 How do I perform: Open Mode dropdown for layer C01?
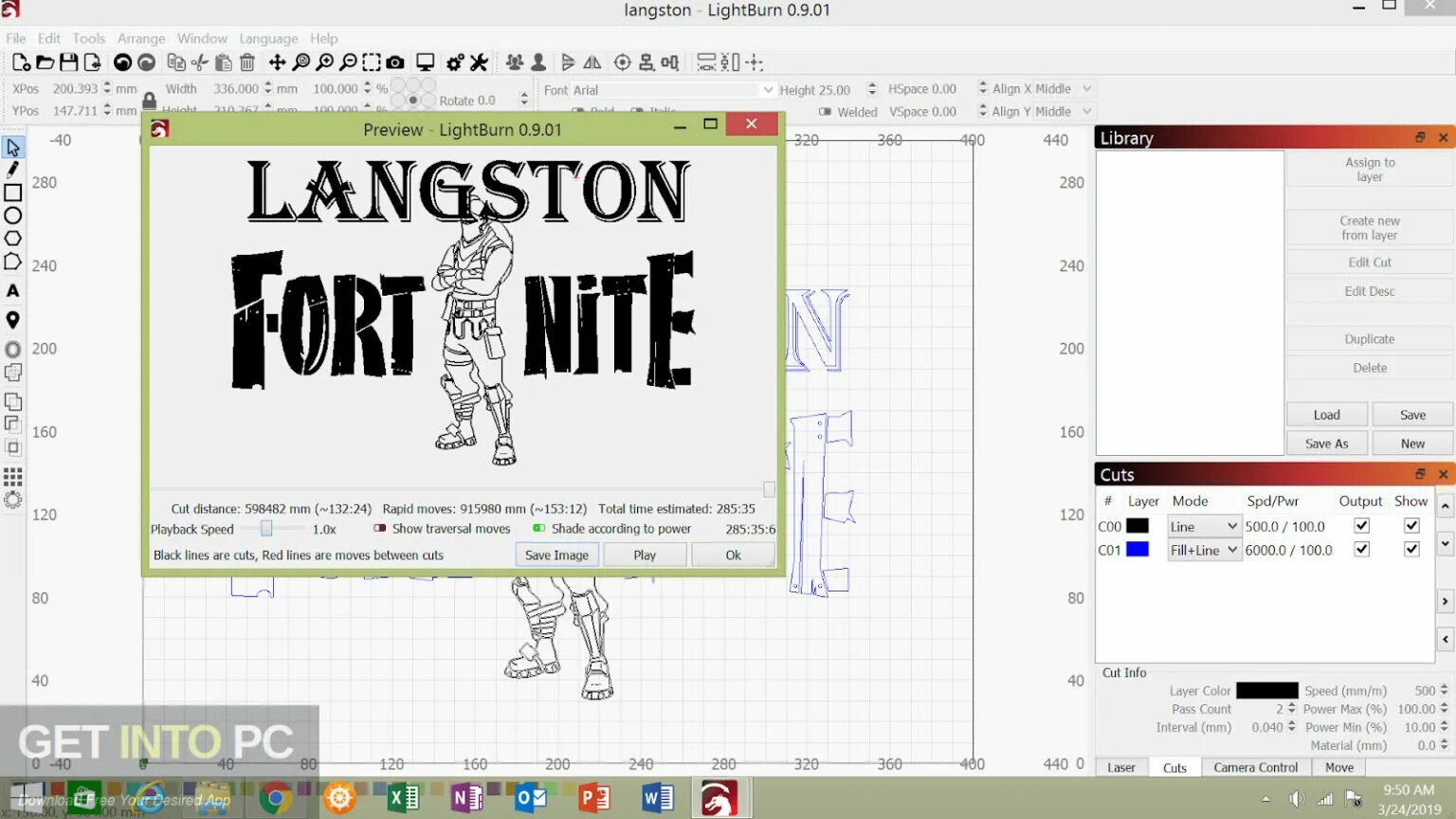[x=1204, y=550]
